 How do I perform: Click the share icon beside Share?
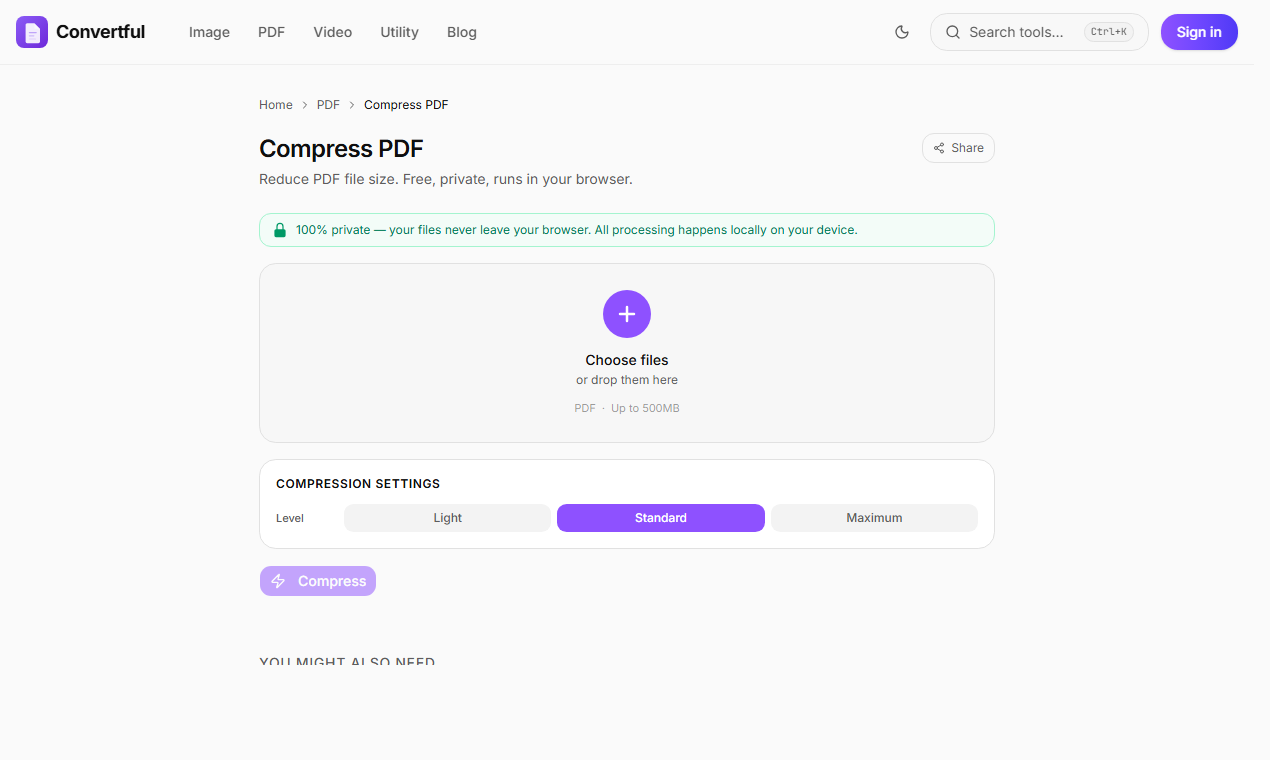pos(940,148)
